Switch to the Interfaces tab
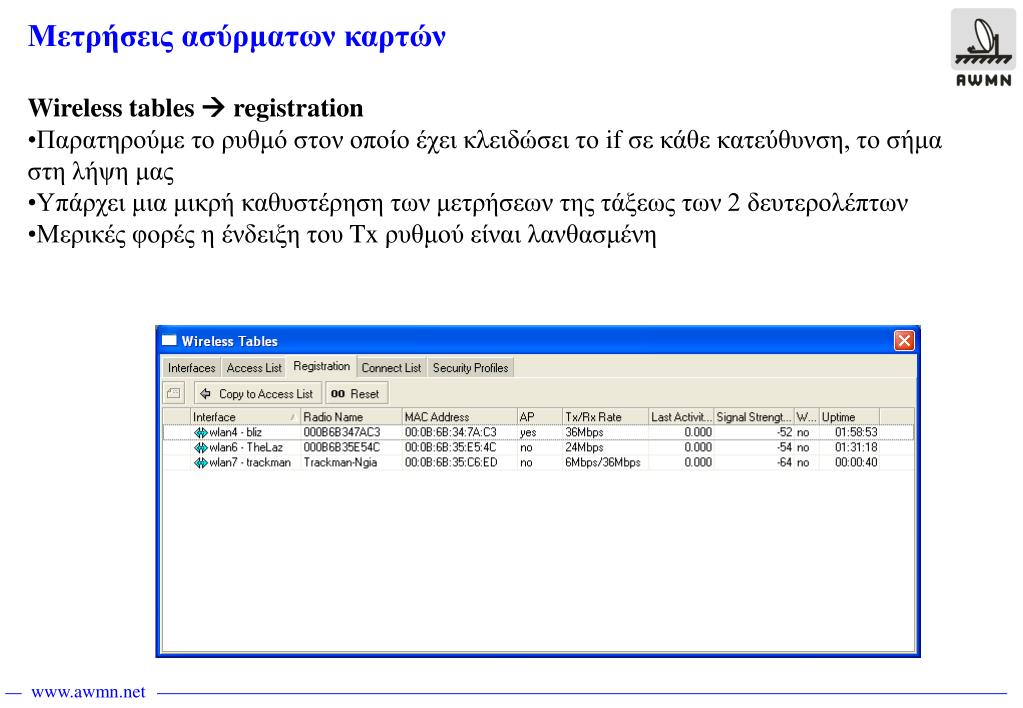This screenshot has width=1023, height=708. pyautogui.click(x=191, y=367)
